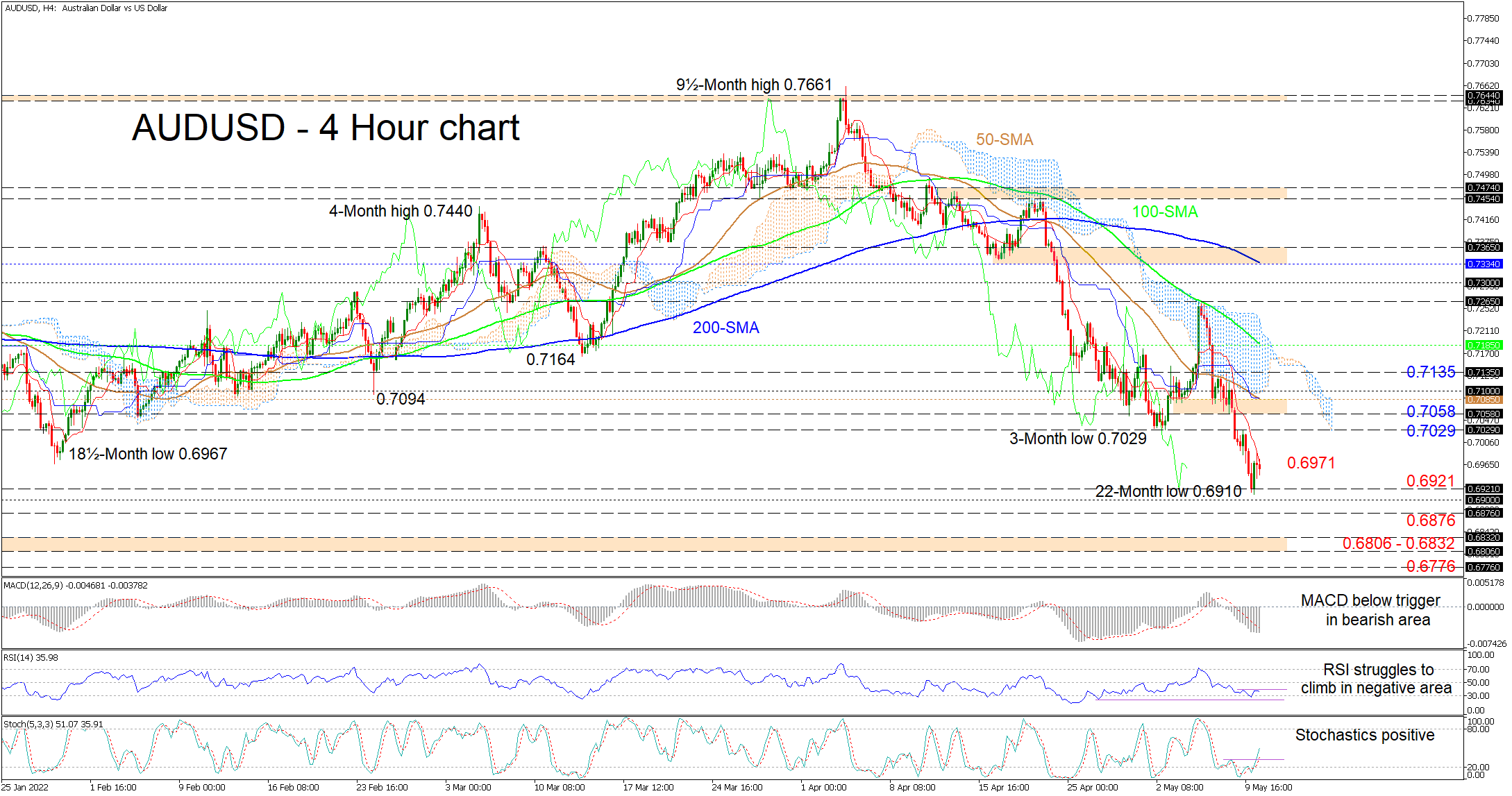Select the 4-Month high 0.7440 annotation
This screenshot has width=1512, height=796.
tap(400, 211)
